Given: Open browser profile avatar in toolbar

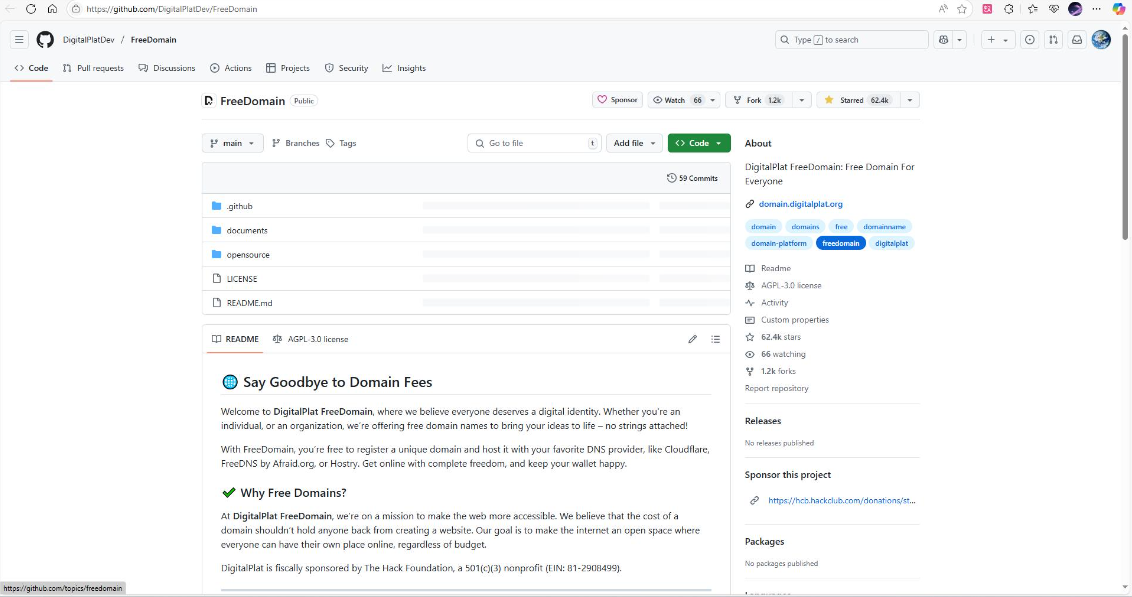Looking at the screenshot, I should coord(1075,9).
